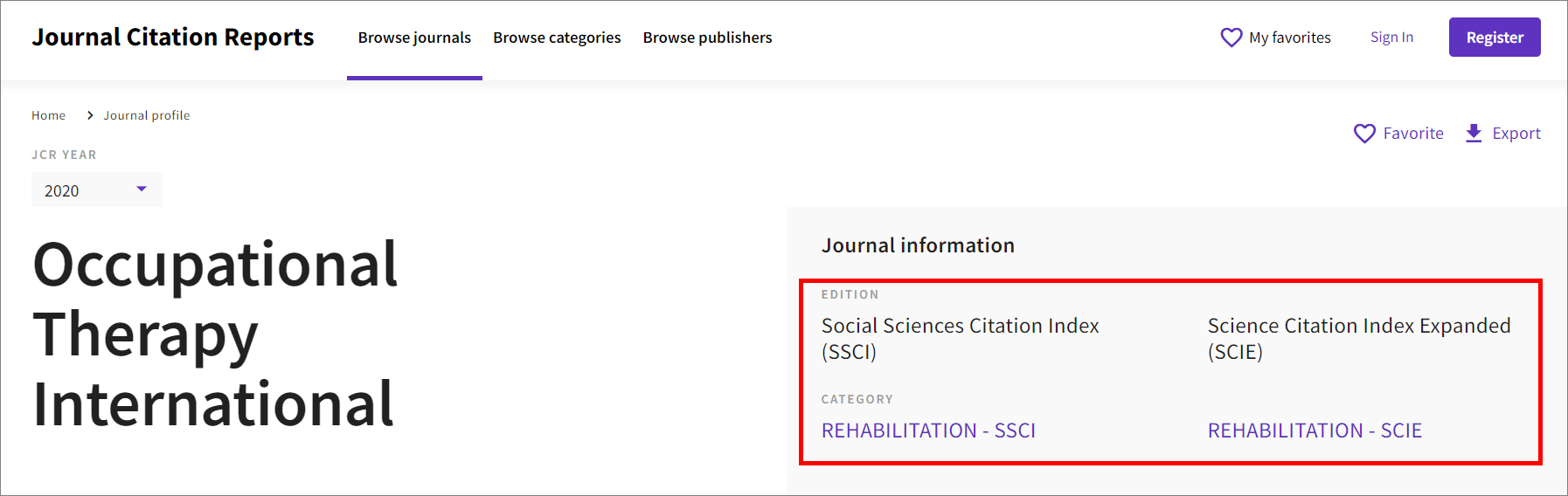Click the Sign In link
This screenshot has height=496, width=1568.
point(1391,37)
